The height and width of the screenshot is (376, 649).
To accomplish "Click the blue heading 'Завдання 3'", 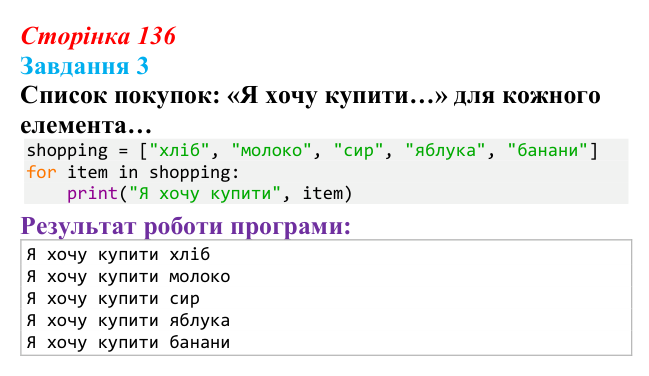I will click(84, 66).
